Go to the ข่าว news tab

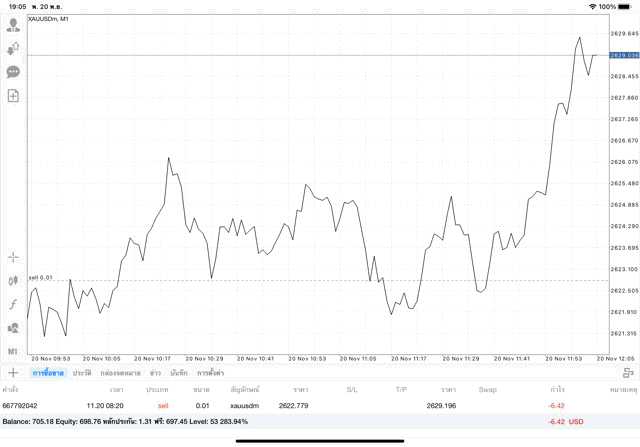tap(155, 372)
